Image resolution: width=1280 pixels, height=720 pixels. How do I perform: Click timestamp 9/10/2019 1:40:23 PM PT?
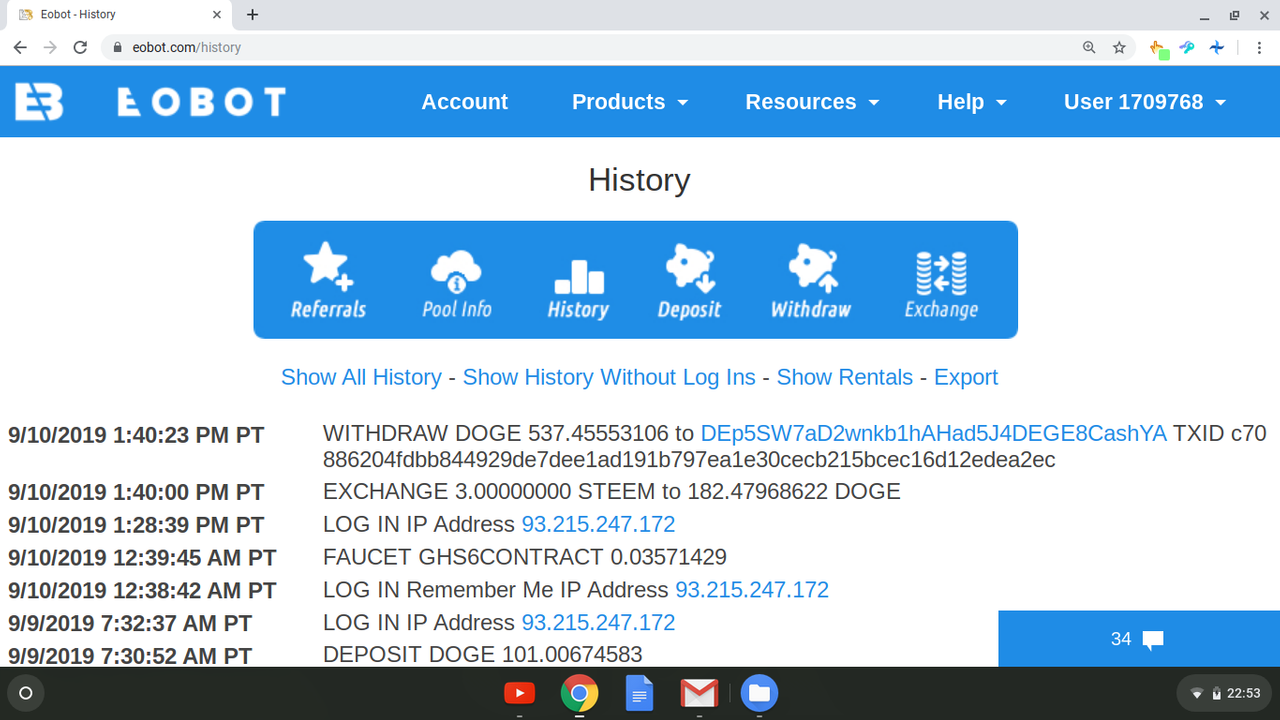tap(136, 436)
